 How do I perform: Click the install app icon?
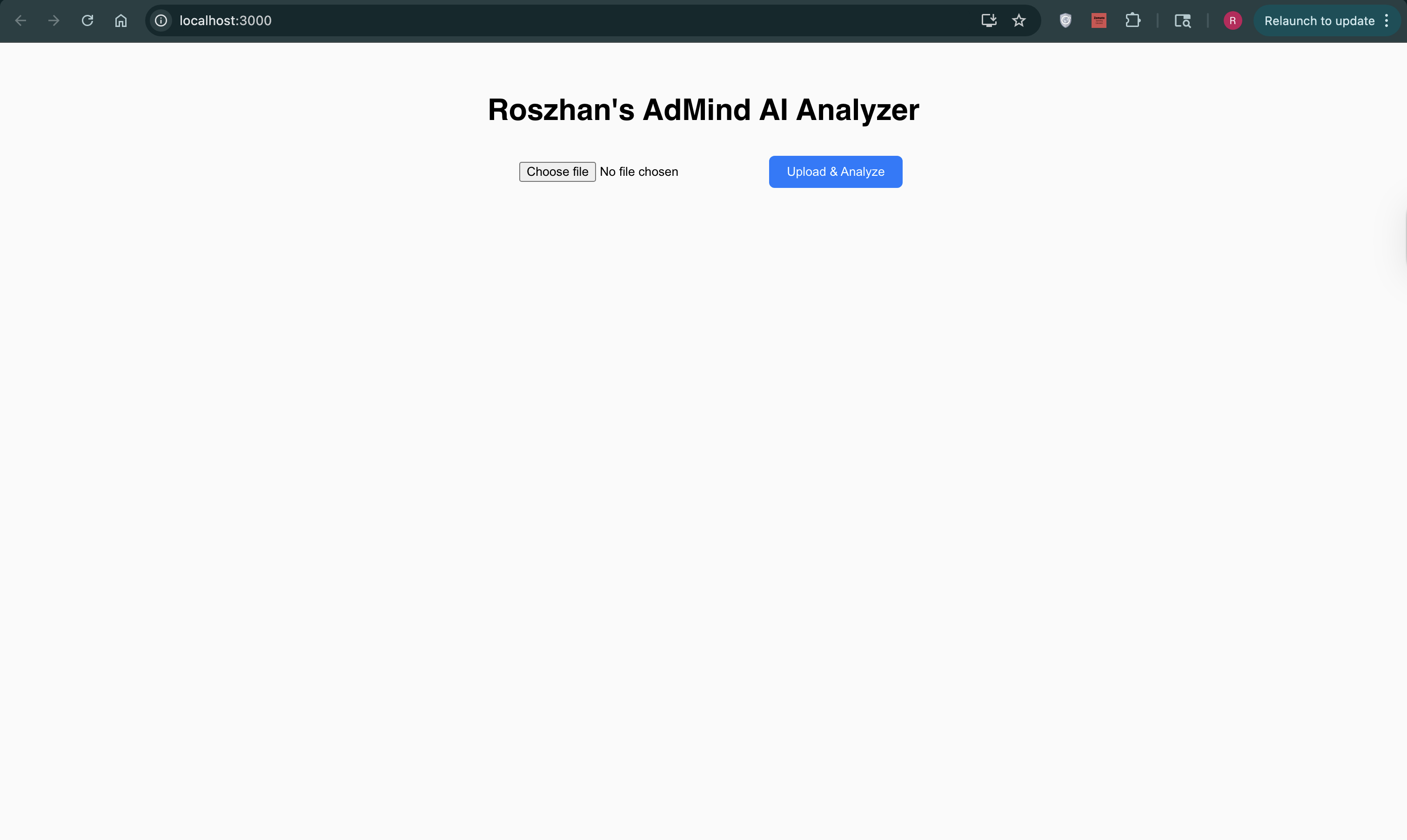[x=989, y=21]
